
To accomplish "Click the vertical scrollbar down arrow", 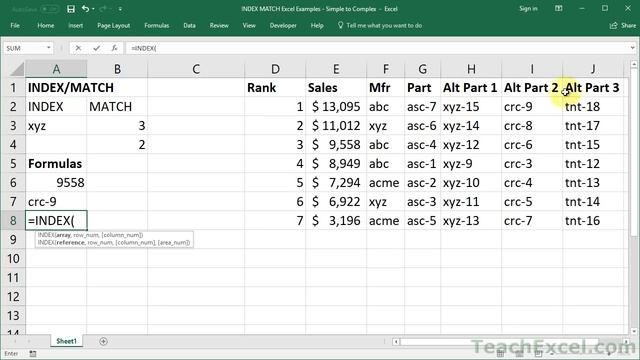I will click(x=633, y=332).
